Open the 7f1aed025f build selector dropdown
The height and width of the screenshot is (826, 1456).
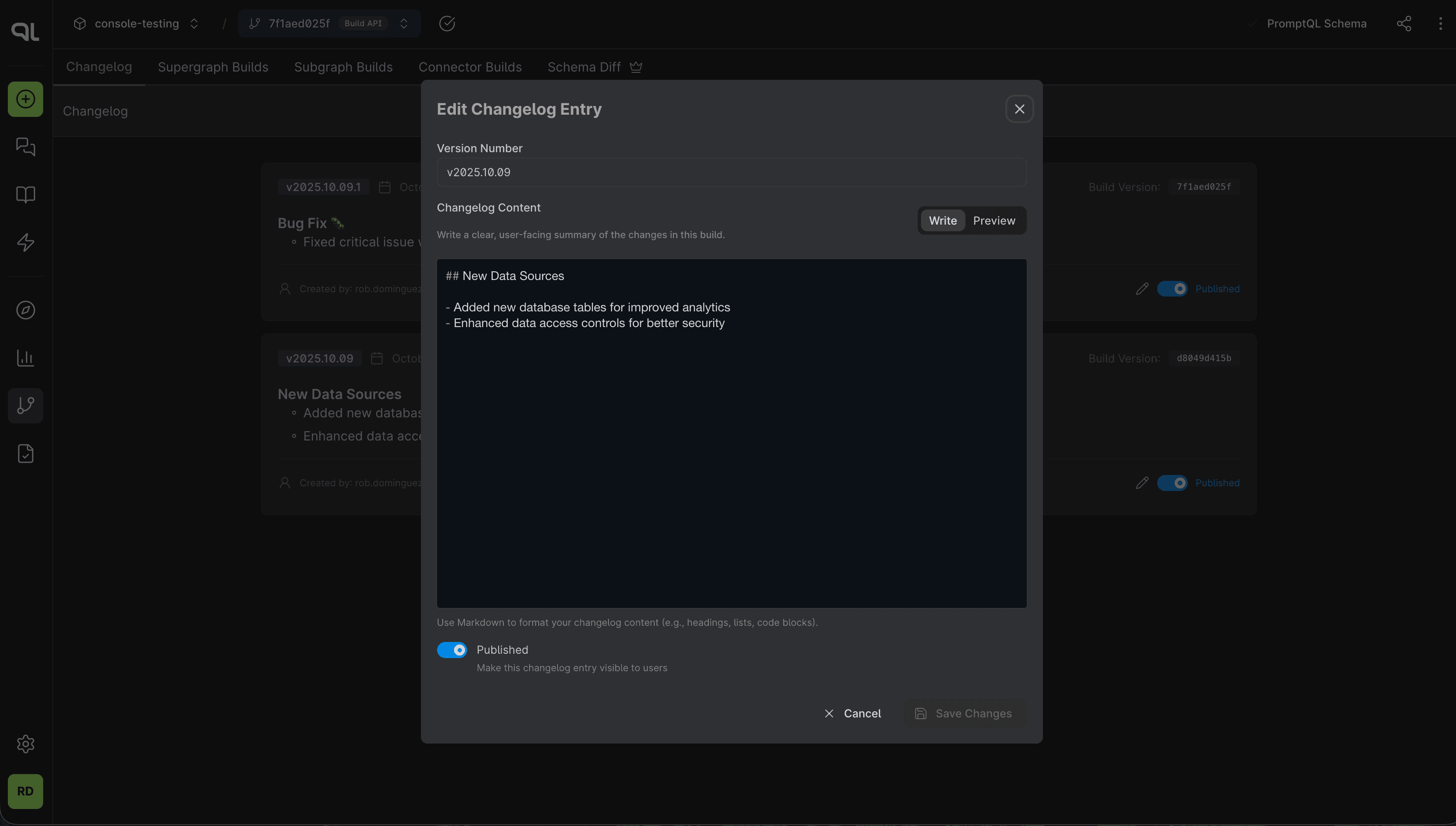pyautogui.click(x=329, y=23)
